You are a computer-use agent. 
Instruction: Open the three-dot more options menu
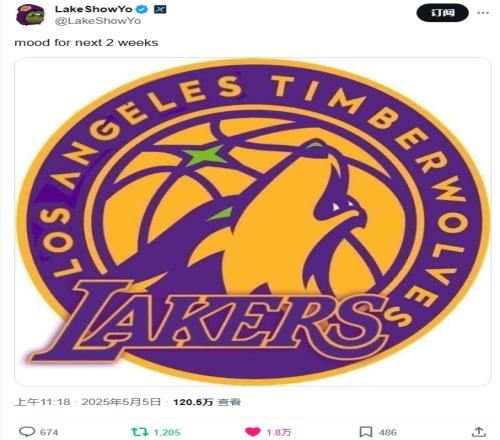483,13
